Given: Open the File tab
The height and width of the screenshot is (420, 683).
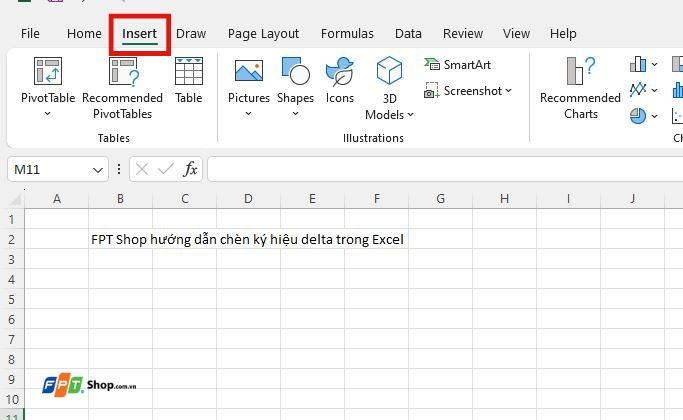Looking at the screenshot, I should click(30, 34).
